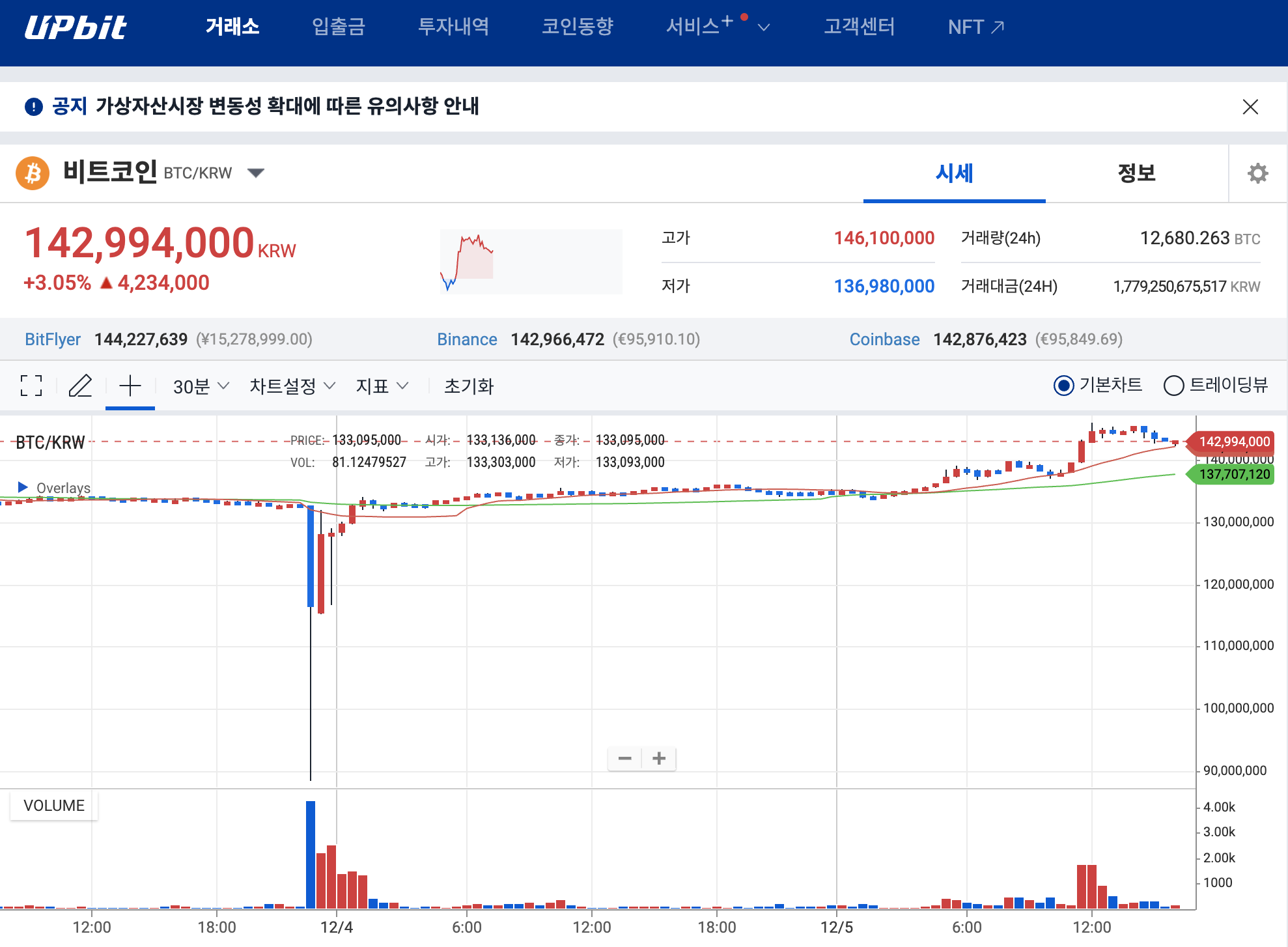The image size is (1288, 947).
Task: Open the NFT external link
Action: (x=976, y=27)
